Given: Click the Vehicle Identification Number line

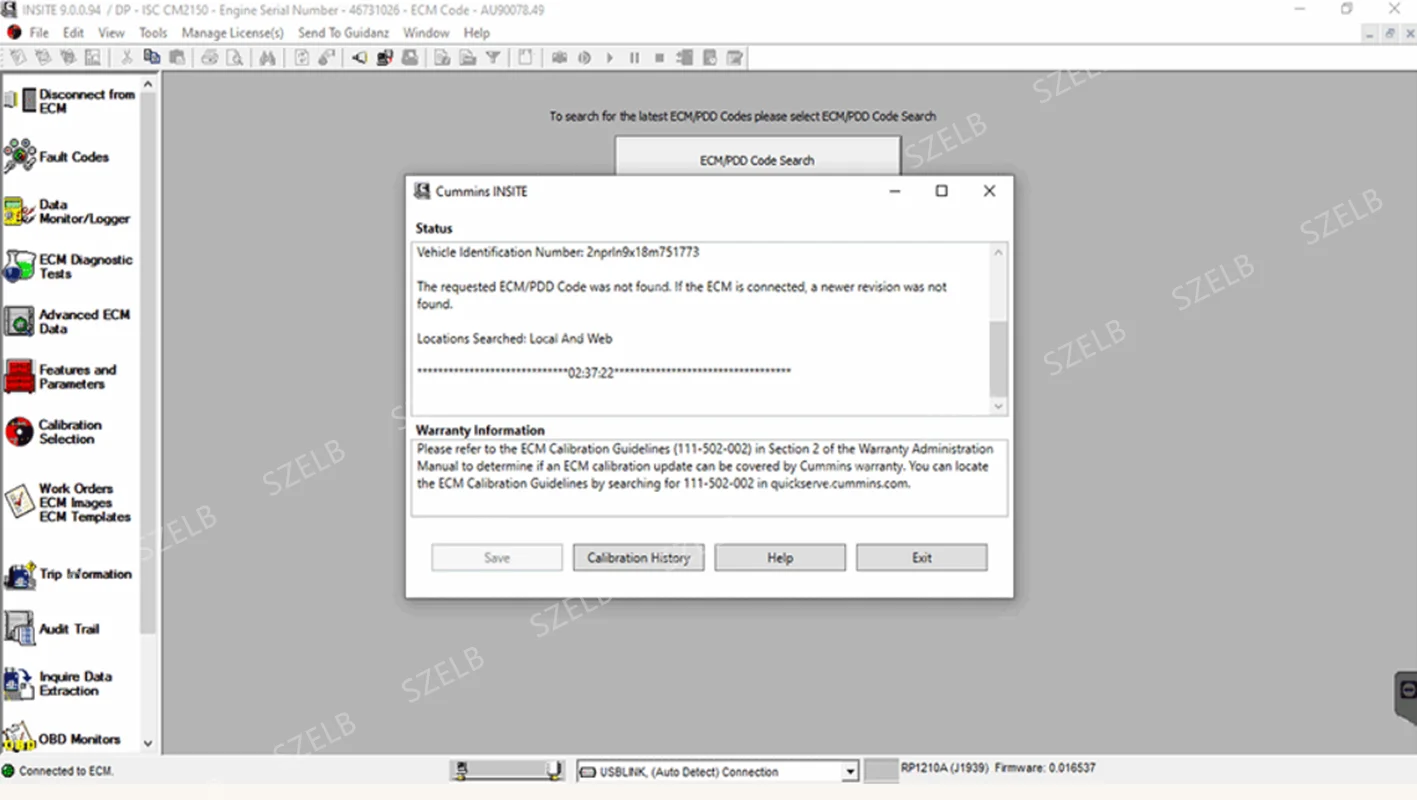Looking at the screenshot, I should click(558, 252).
